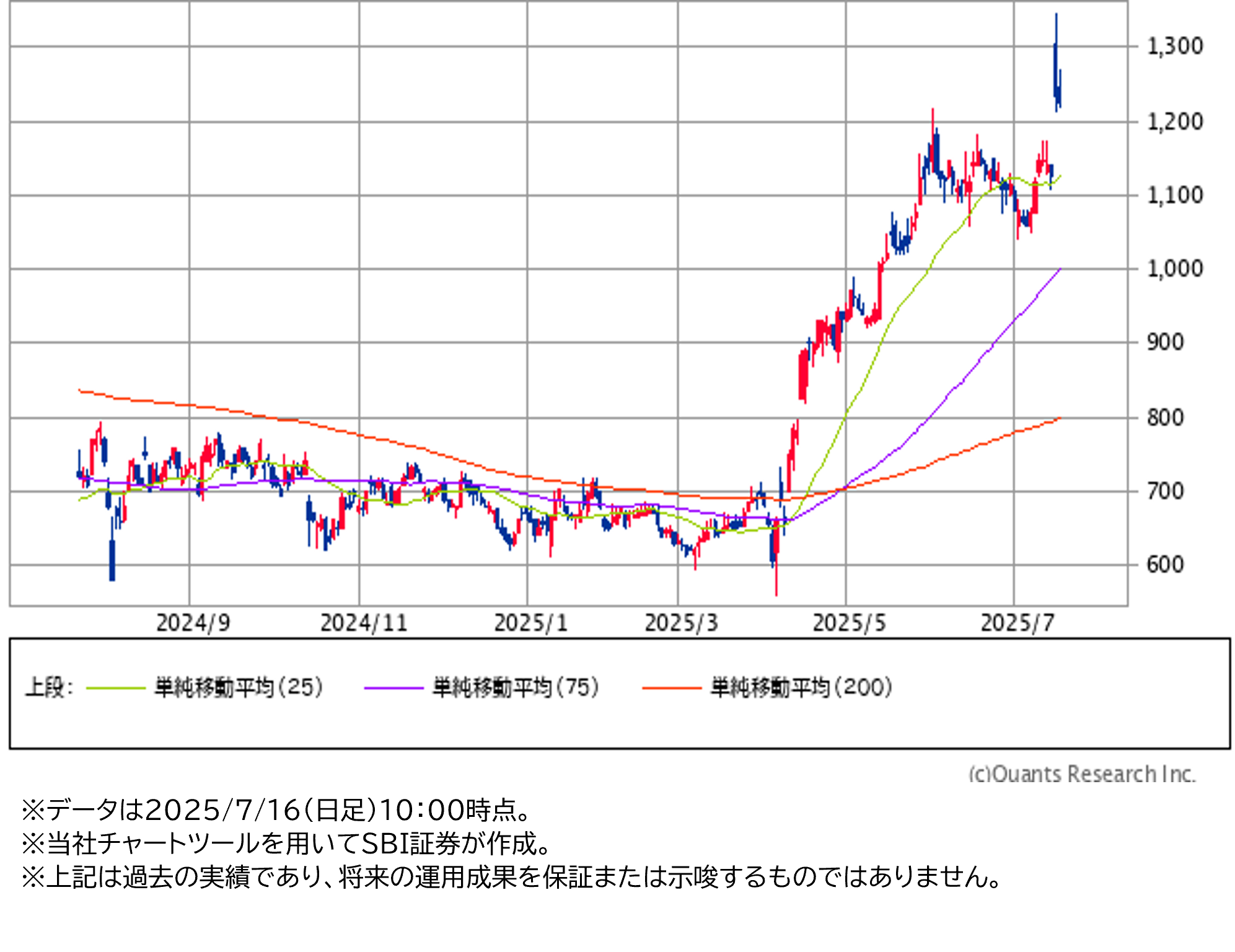Click the purple 75-day average legend line
The width and height of the screenshot is (1235, 952).
(393, 688)
